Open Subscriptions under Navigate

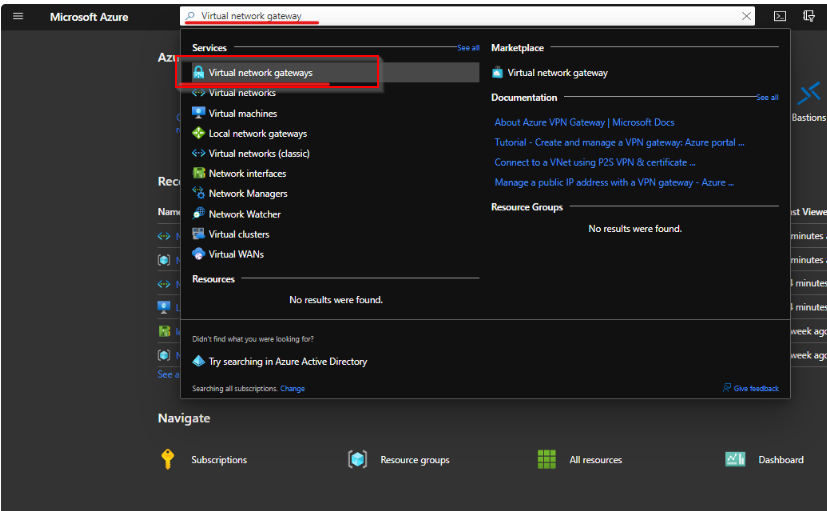[219, 460]
